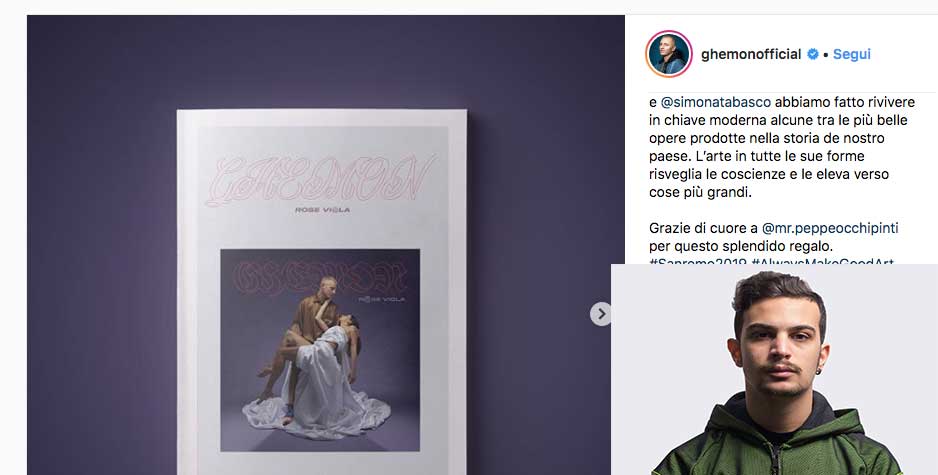The width and height of the screenshot is (938, 475).
Task: Click "Grazie di cuore a" caption text
Action: pos(704,228)
